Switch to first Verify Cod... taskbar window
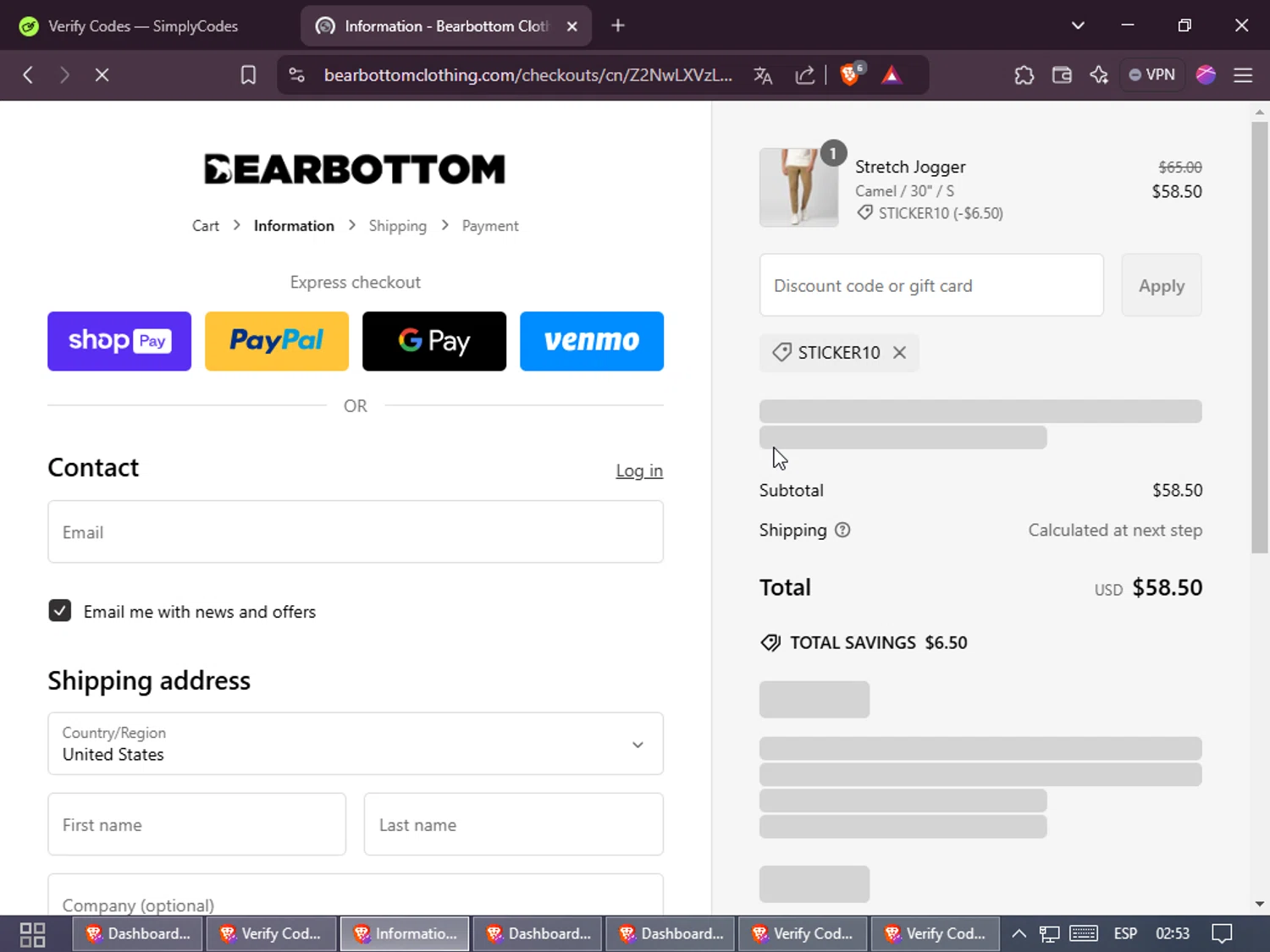This screenshot has height=952, width=1270. click(271, 933)
